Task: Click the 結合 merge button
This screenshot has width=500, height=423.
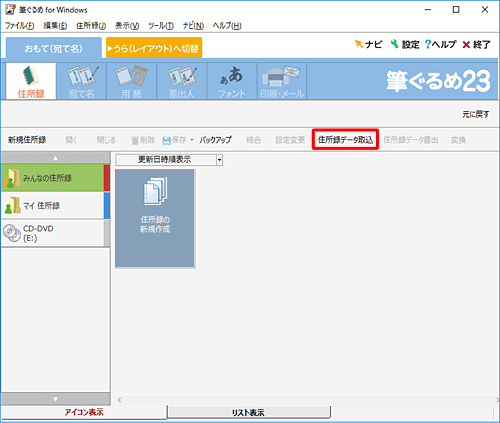Action: pyautogui.click(x=253, y=140)
